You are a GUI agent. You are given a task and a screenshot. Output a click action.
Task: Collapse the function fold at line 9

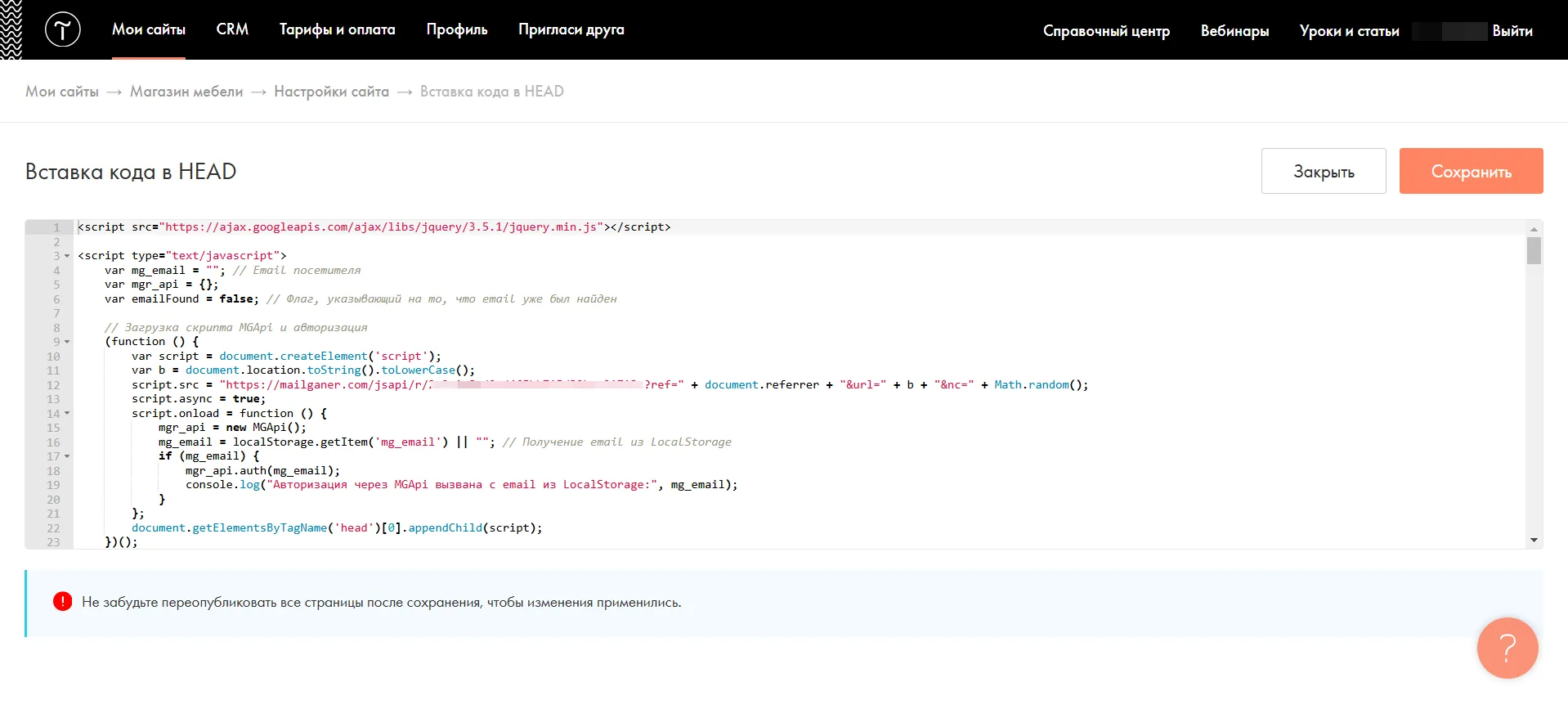67,342
